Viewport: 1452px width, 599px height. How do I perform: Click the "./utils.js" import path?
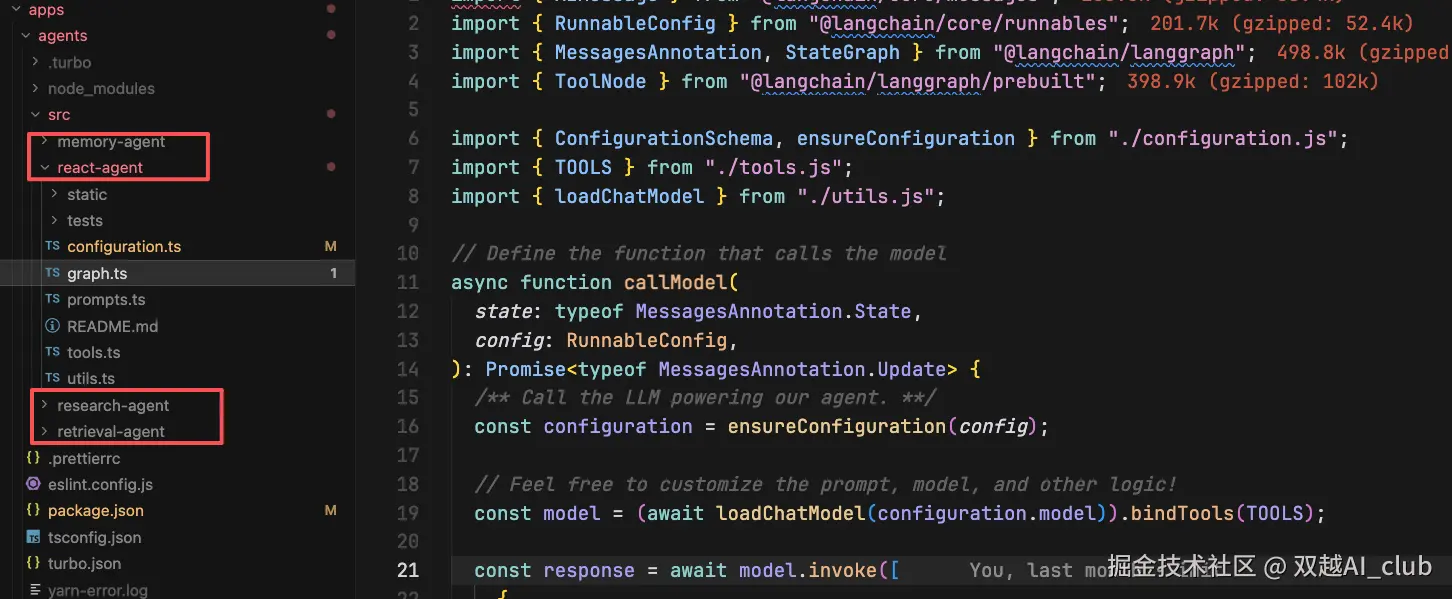pyautogui.click(x=865, y=196)
